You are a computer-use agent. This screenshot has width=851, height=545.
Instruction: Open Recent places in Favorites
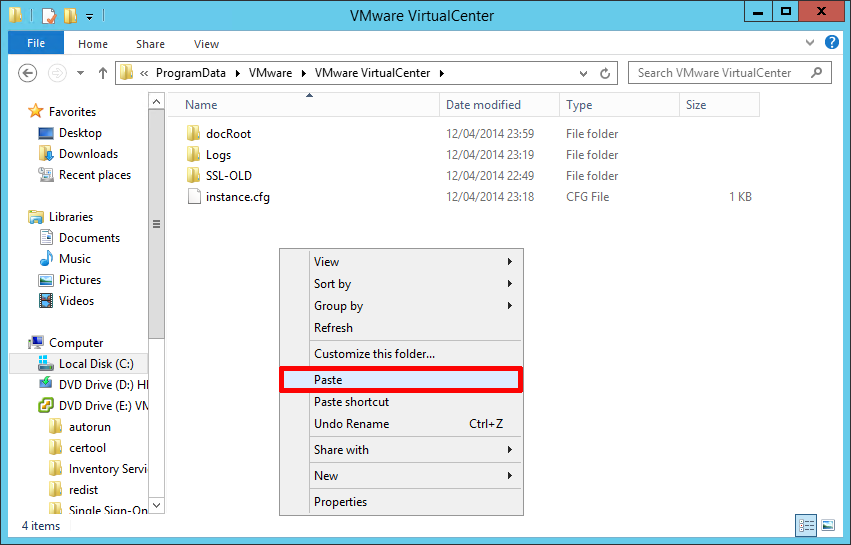(x=94, y=175)
